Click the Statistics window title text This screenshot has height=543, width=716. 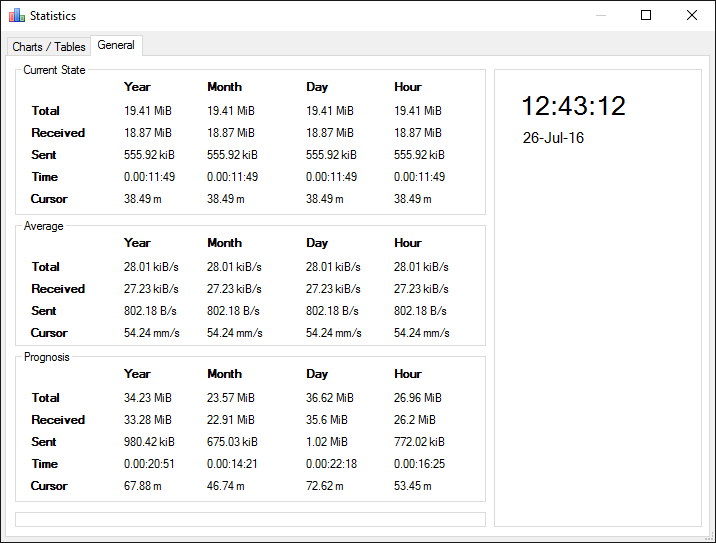point(53,16)
